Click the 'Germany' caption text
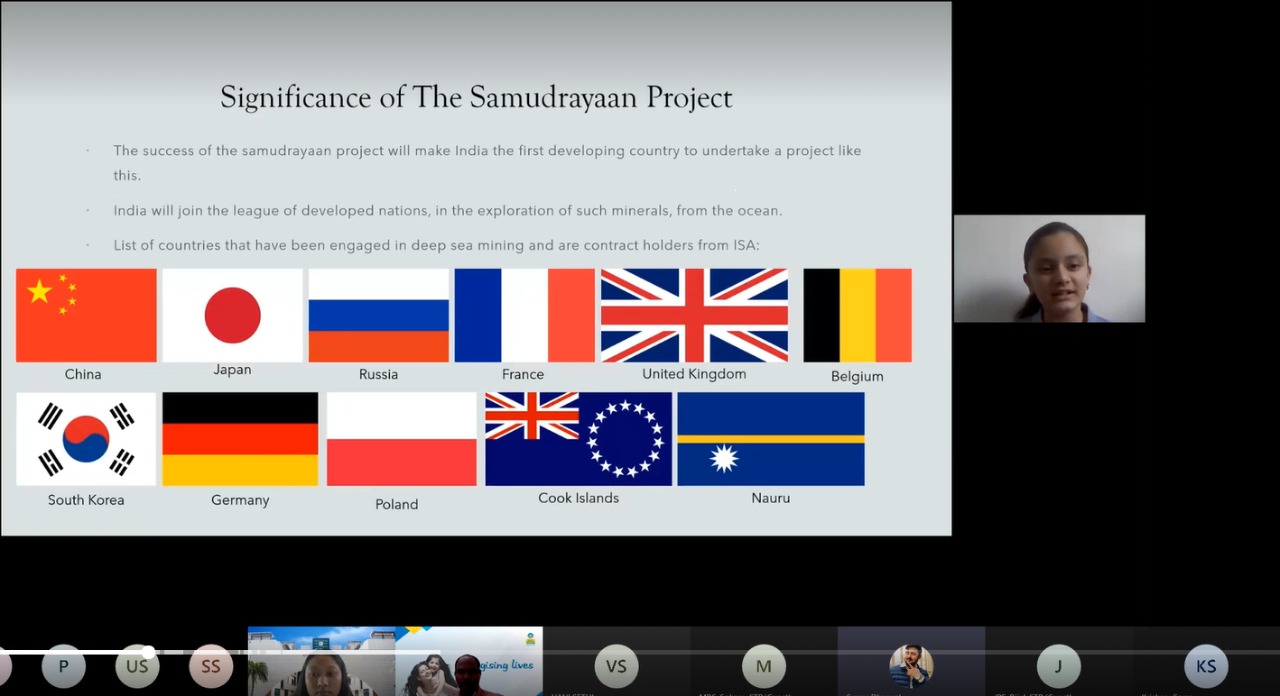 (240, 500)
